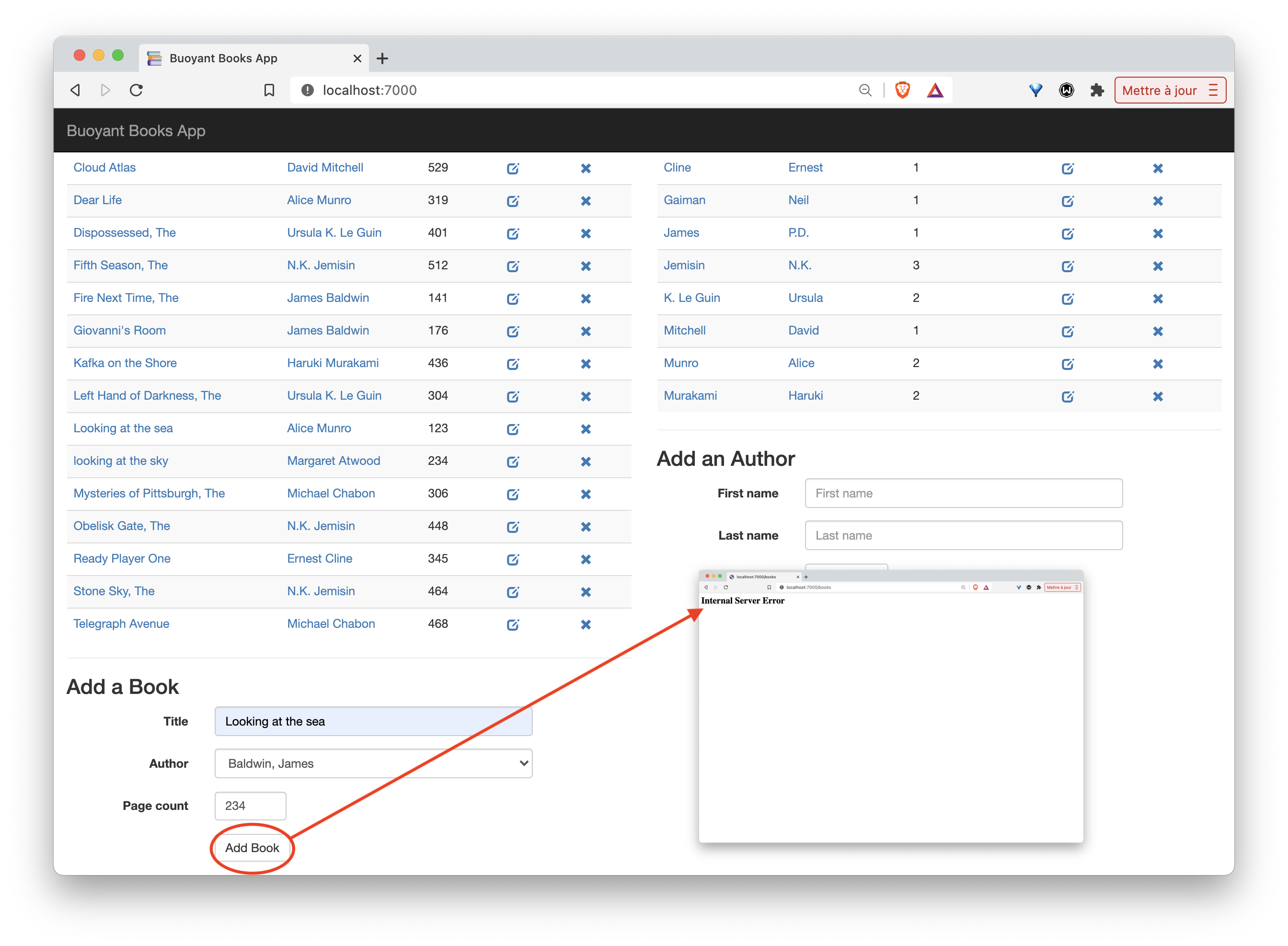Viewport: 1288px width, 946px height.
Task: Focus the Page count input field
Action: click(250, 806)
